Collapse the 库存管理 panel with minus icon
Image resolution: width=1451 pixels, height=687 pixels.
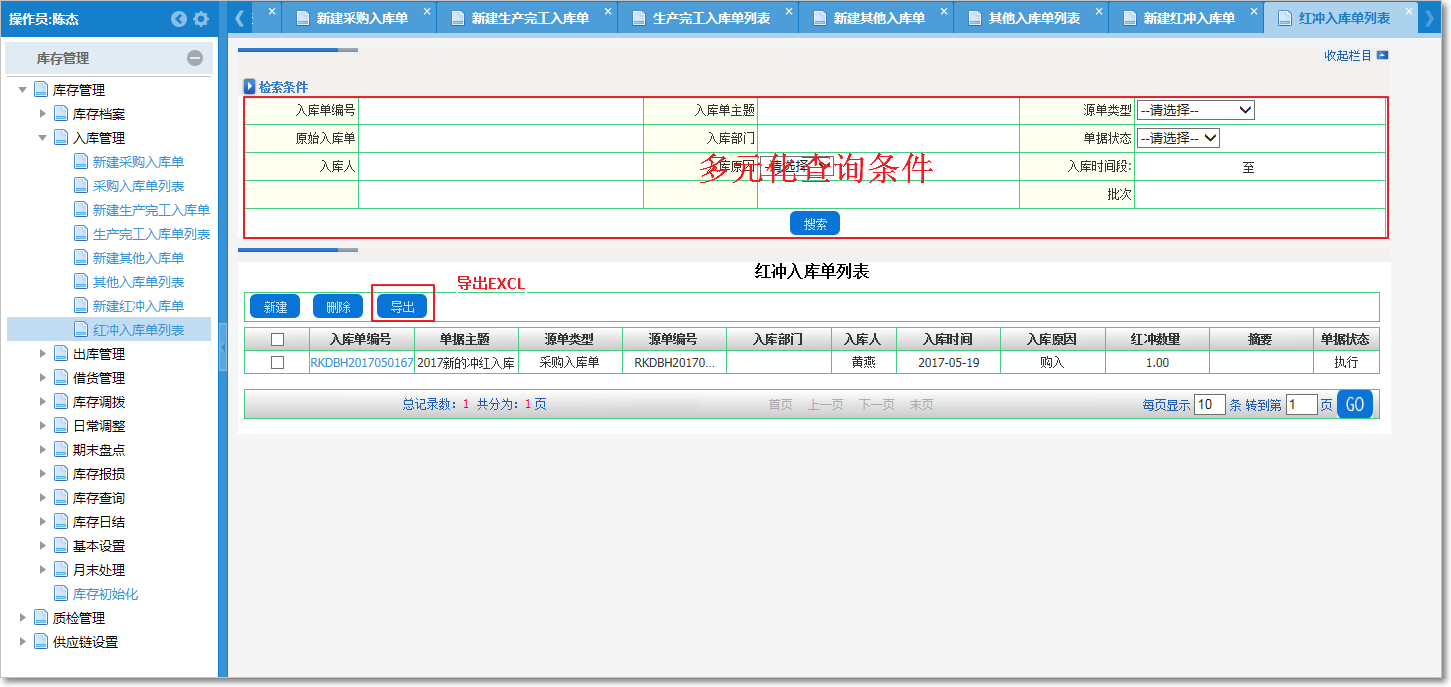pyautogui.click(x=195, y=59)
